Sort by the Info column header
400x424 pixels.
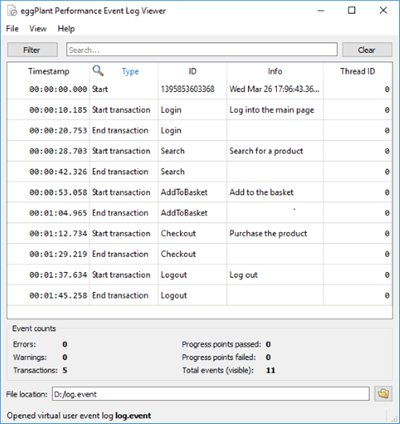click(275, 71)
